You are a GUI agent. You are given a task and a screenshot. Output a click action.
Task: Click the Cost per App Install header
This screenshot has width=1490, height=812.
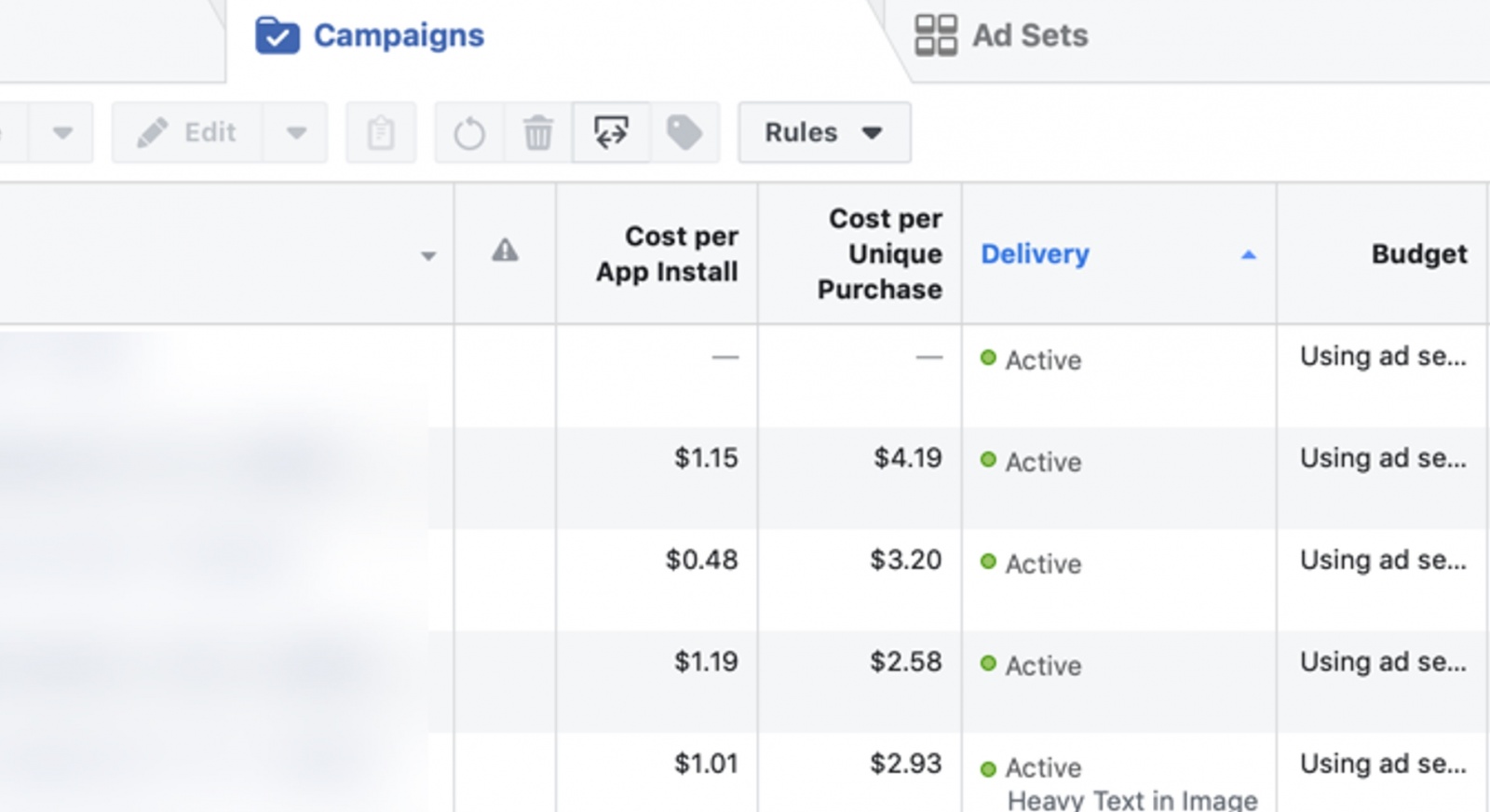(x=667, y=254)
